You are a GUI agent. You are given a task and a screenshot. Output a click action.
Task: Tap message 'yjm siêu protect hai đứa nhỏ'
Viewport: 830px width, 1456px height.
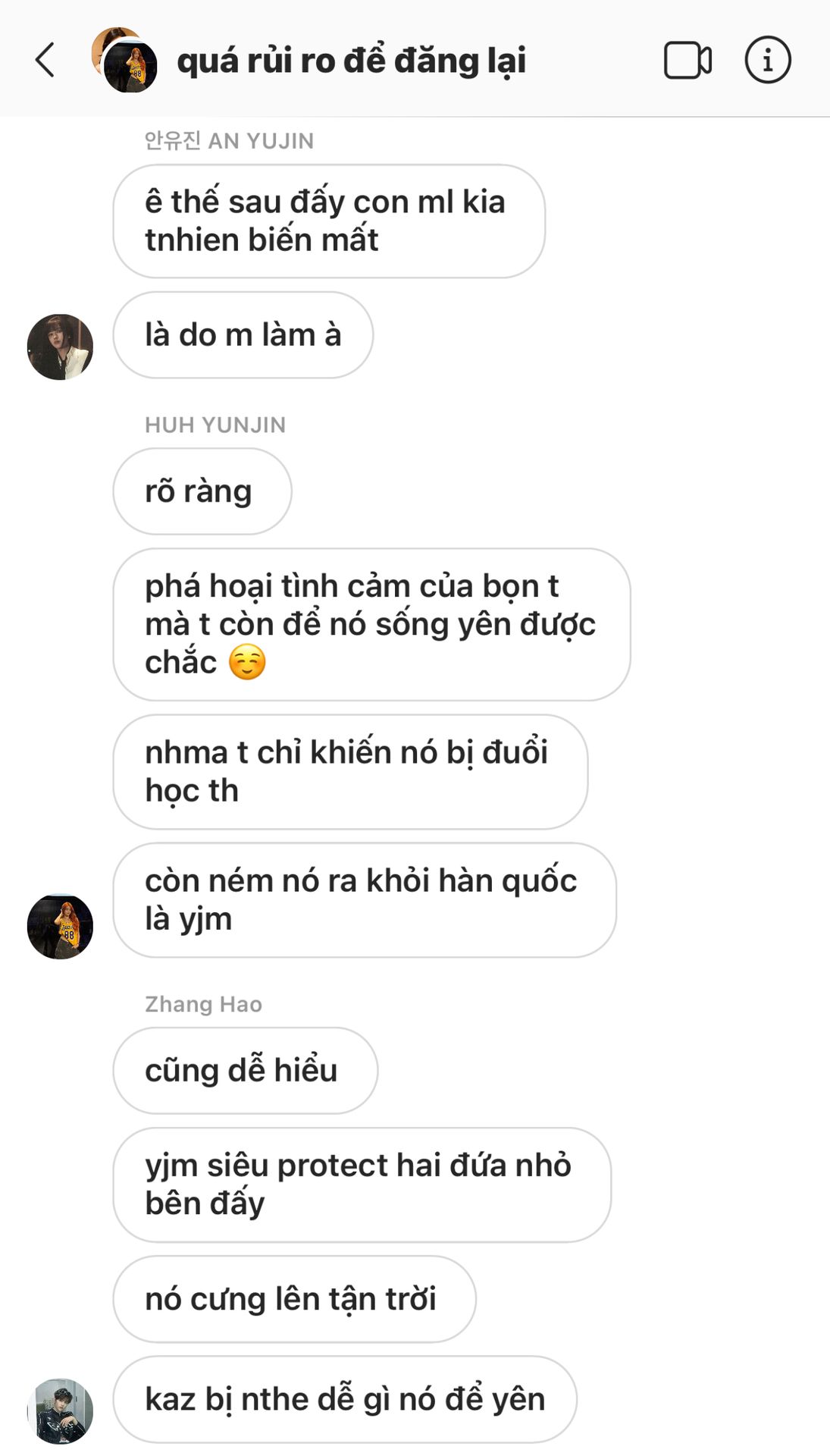(x=362, y=1185)
